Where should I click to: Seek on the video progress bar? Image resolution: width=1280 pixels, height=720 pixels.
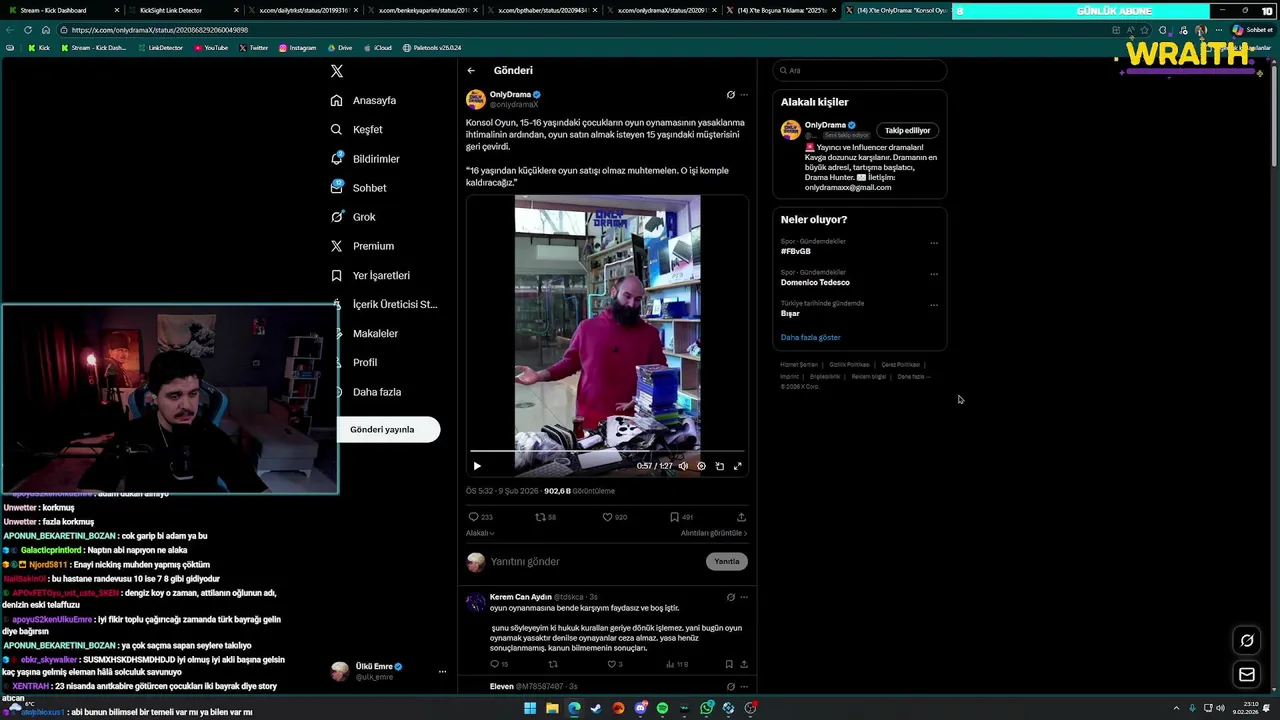coord(607,452)
